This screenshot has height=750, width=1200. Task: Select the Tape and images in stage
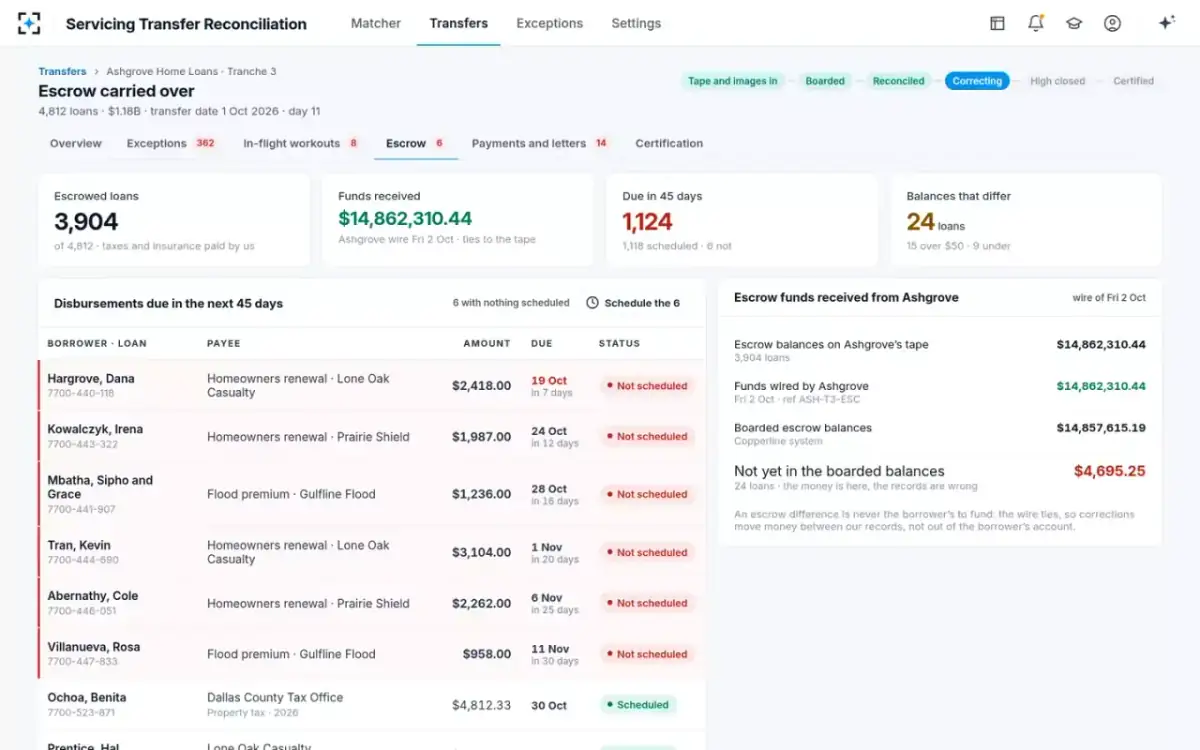(x=733, y=81)
